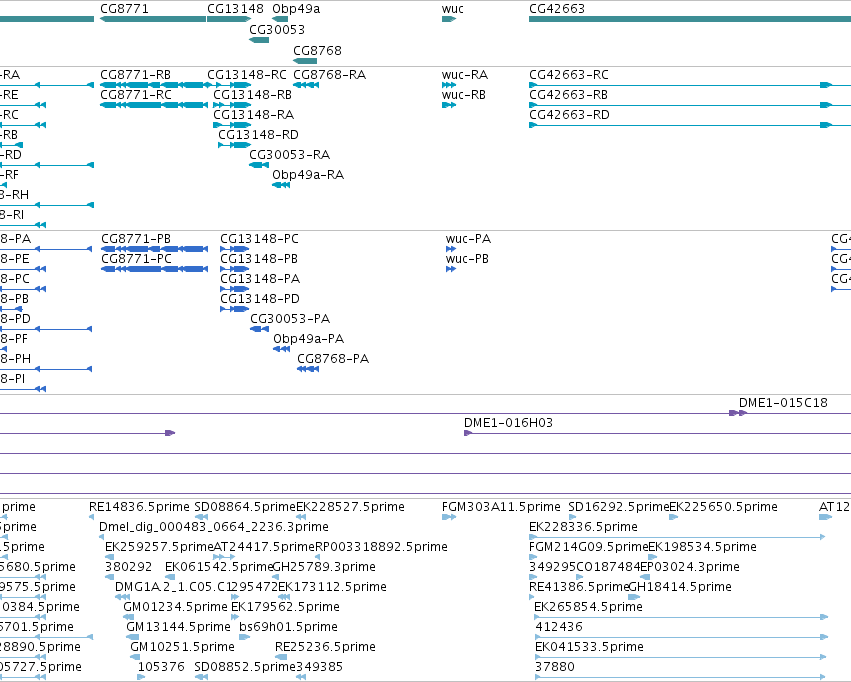Image resolution: width=851 pixels, height=682 pixels.
Task: Select the CG8768 gene label
Action: click(317, 50)
